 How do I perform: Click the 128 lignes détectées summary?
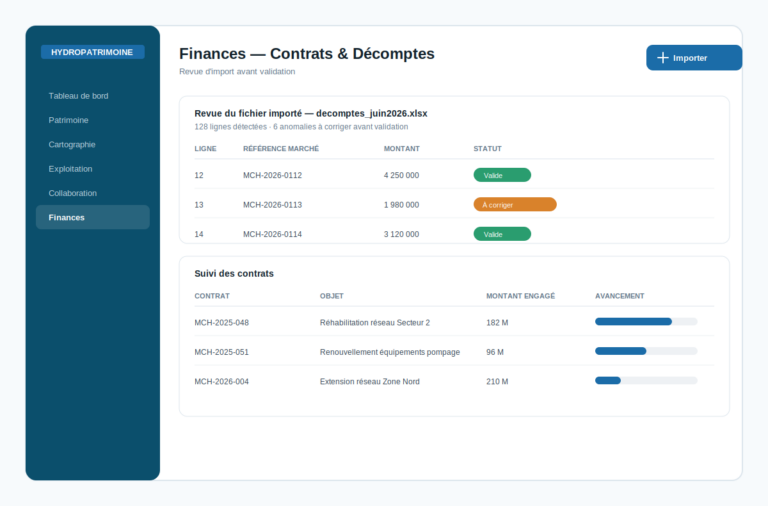(301, 127)
